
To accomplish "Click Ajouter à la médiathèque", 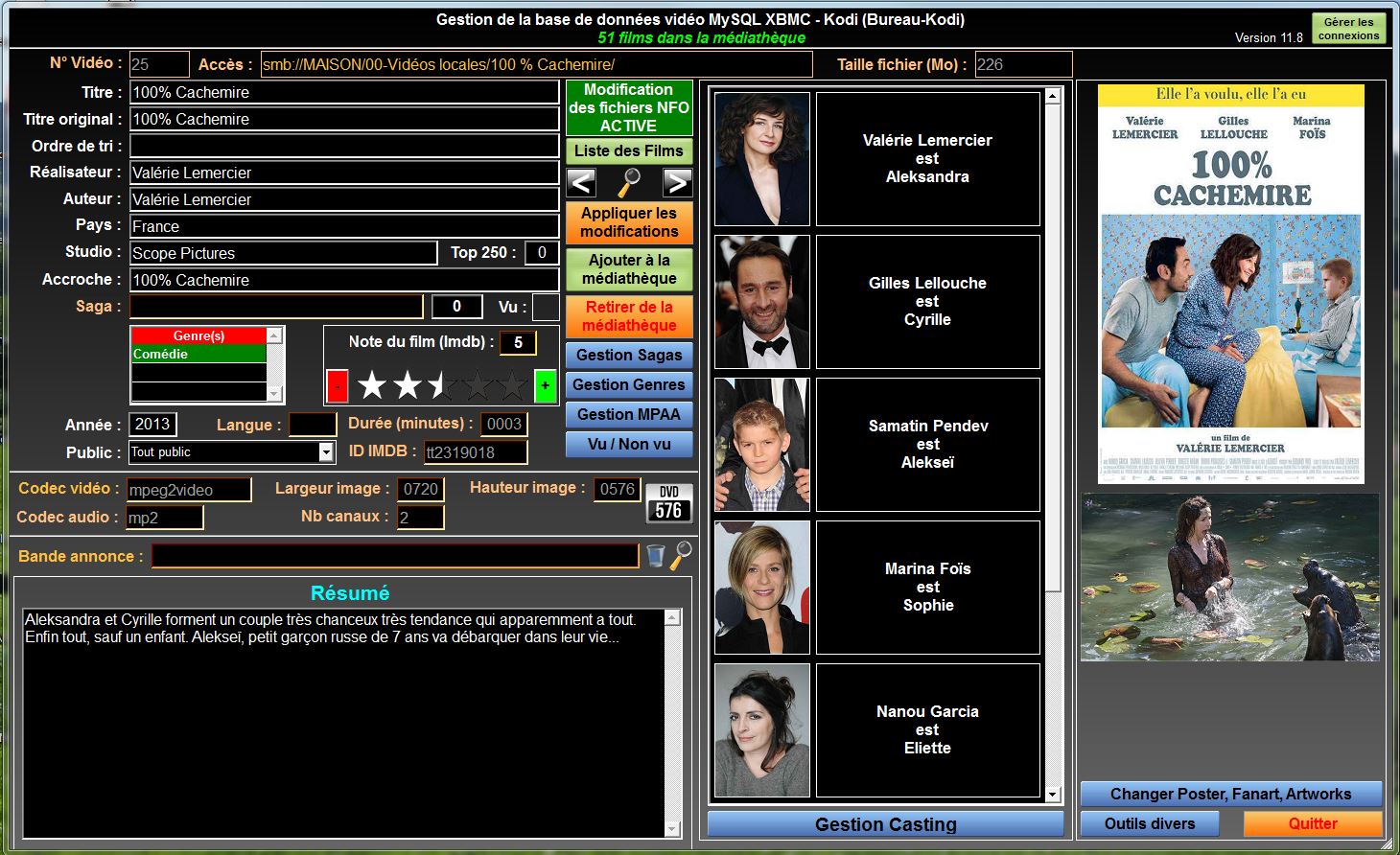I will 629,269.
